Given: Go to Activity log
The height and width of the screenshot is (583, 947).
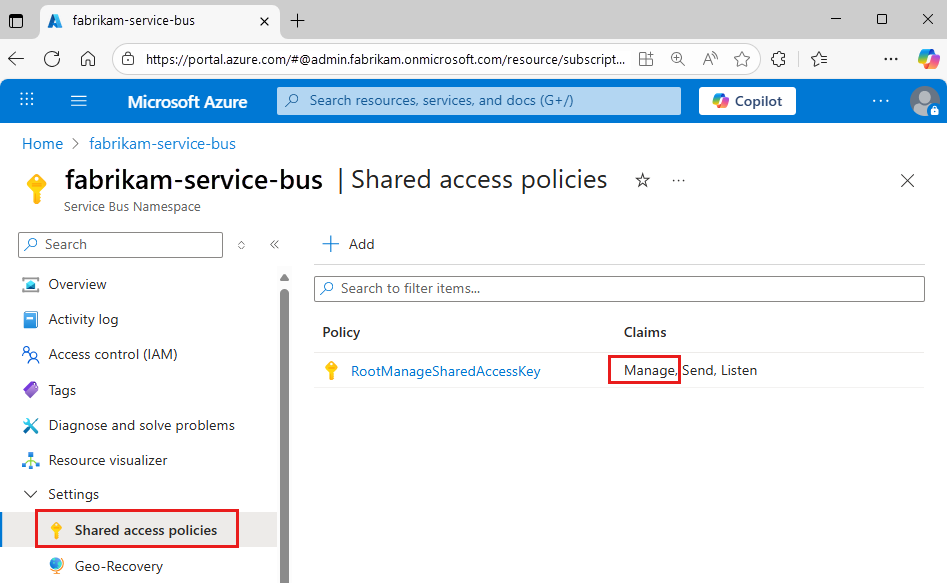Looking at the screenshot, I should pos(83,319).
